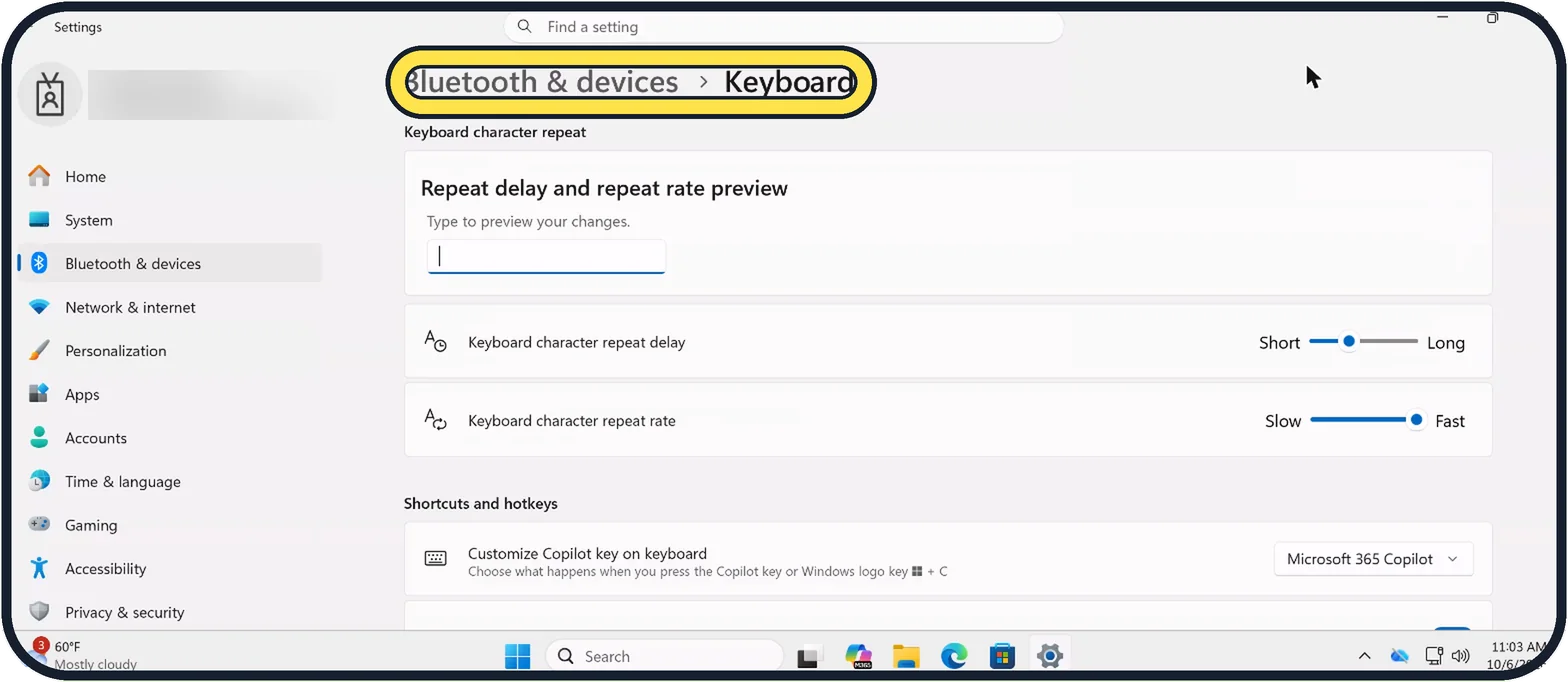Click the repeat rate arrows icon
The image size is (1568, 682).
click(x=435, y=420)
